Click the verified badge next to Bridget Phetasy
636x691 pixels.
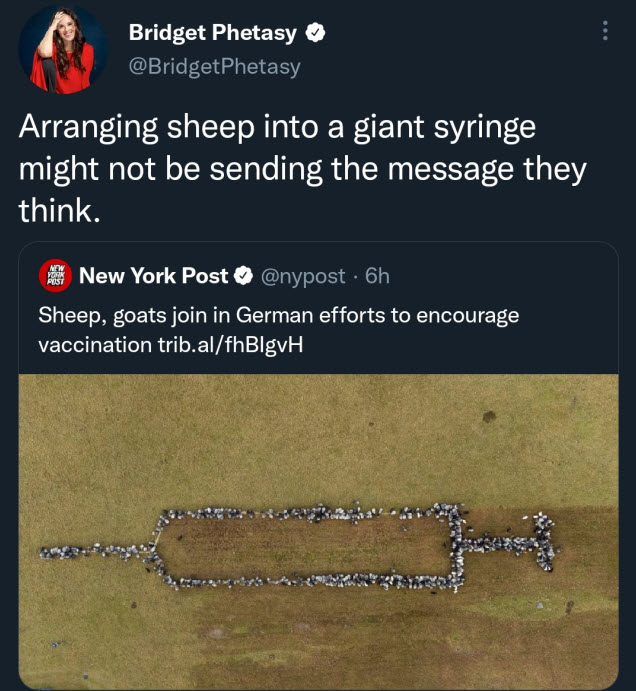tap(315, 33)
